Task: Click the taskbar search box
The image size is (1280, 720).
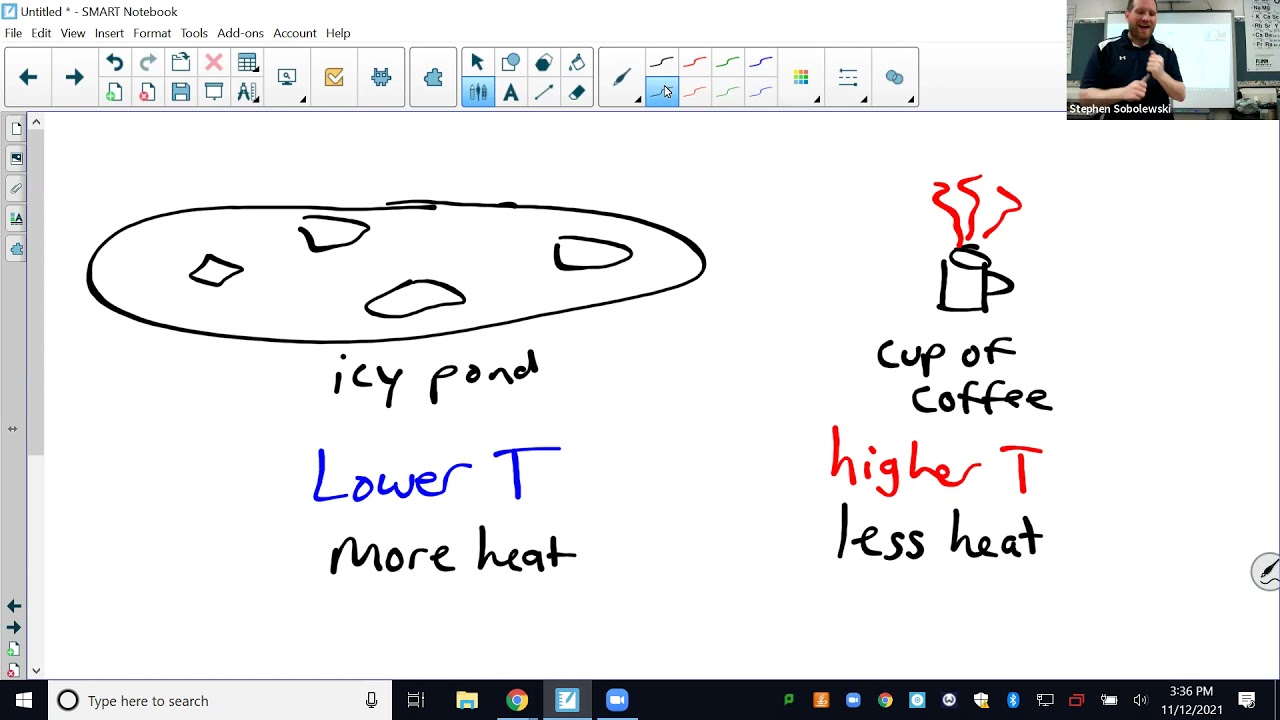Action: [x=220, y=700]
